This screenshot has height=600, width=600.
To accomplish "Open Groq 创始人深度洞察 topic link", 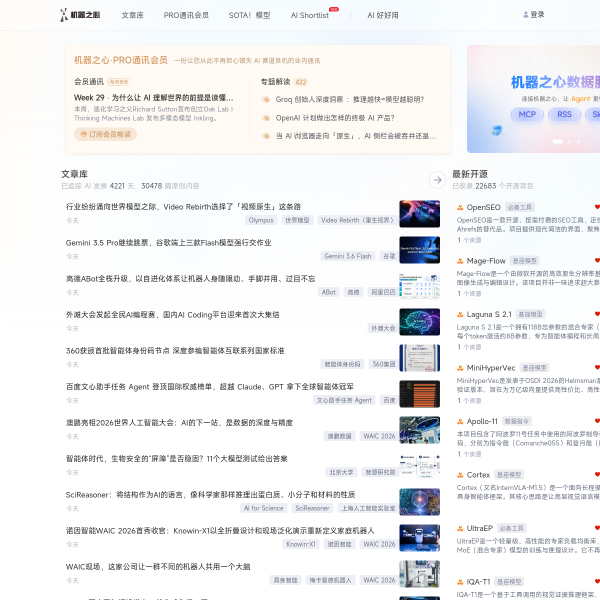I will pos(350,99).
